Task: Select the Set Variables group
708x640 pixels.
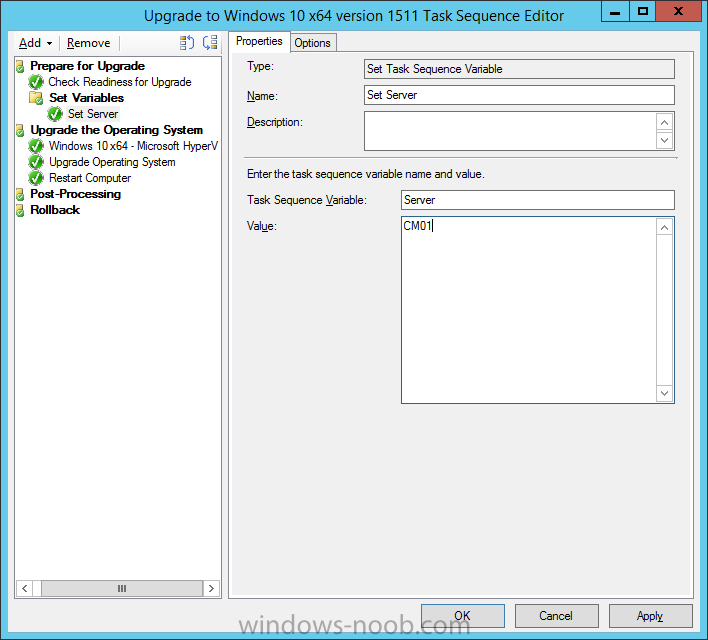Action: [86, 98]
